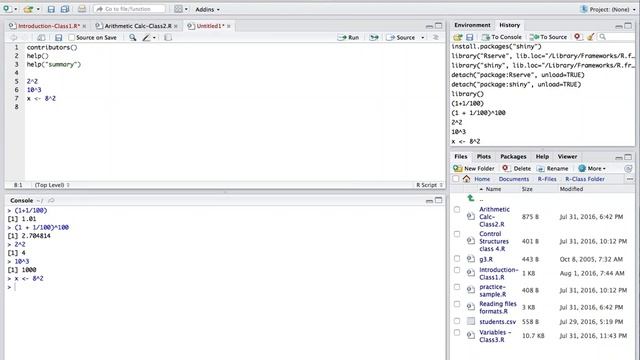Click the Print icon in main toolbar
Screen dimensions: 640x360
tap(82, 9)
